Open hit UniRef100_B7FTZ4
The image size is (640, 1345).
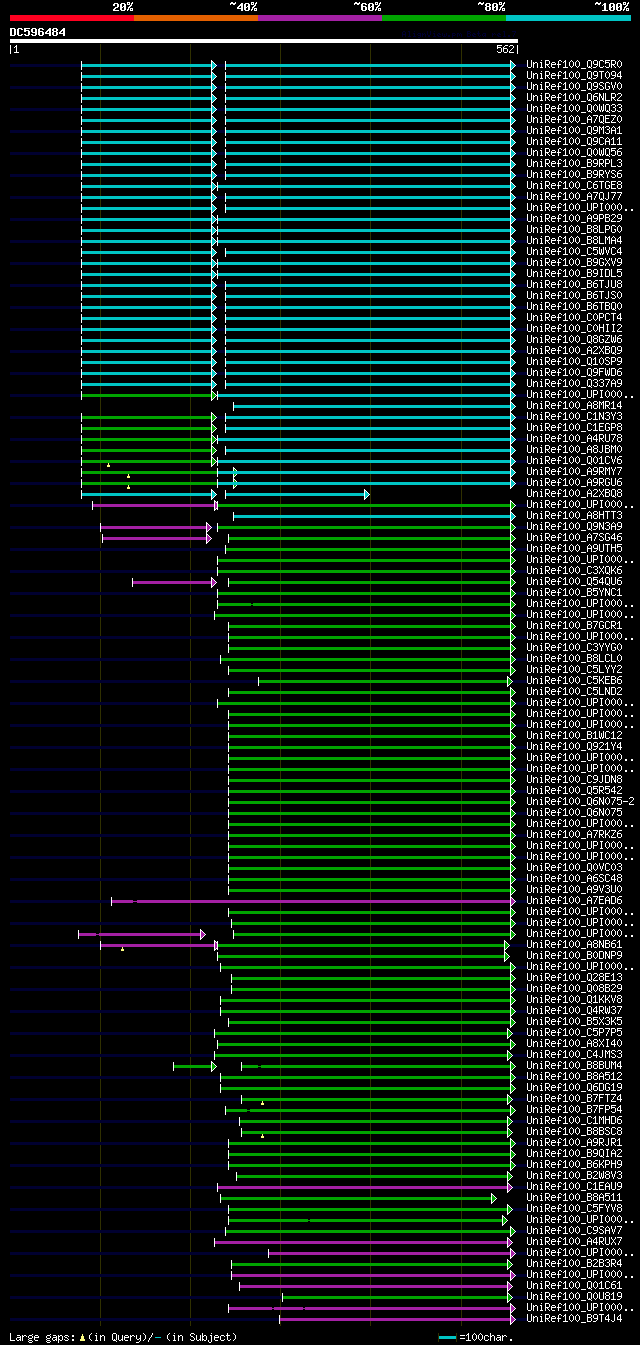click(574, 1098)
